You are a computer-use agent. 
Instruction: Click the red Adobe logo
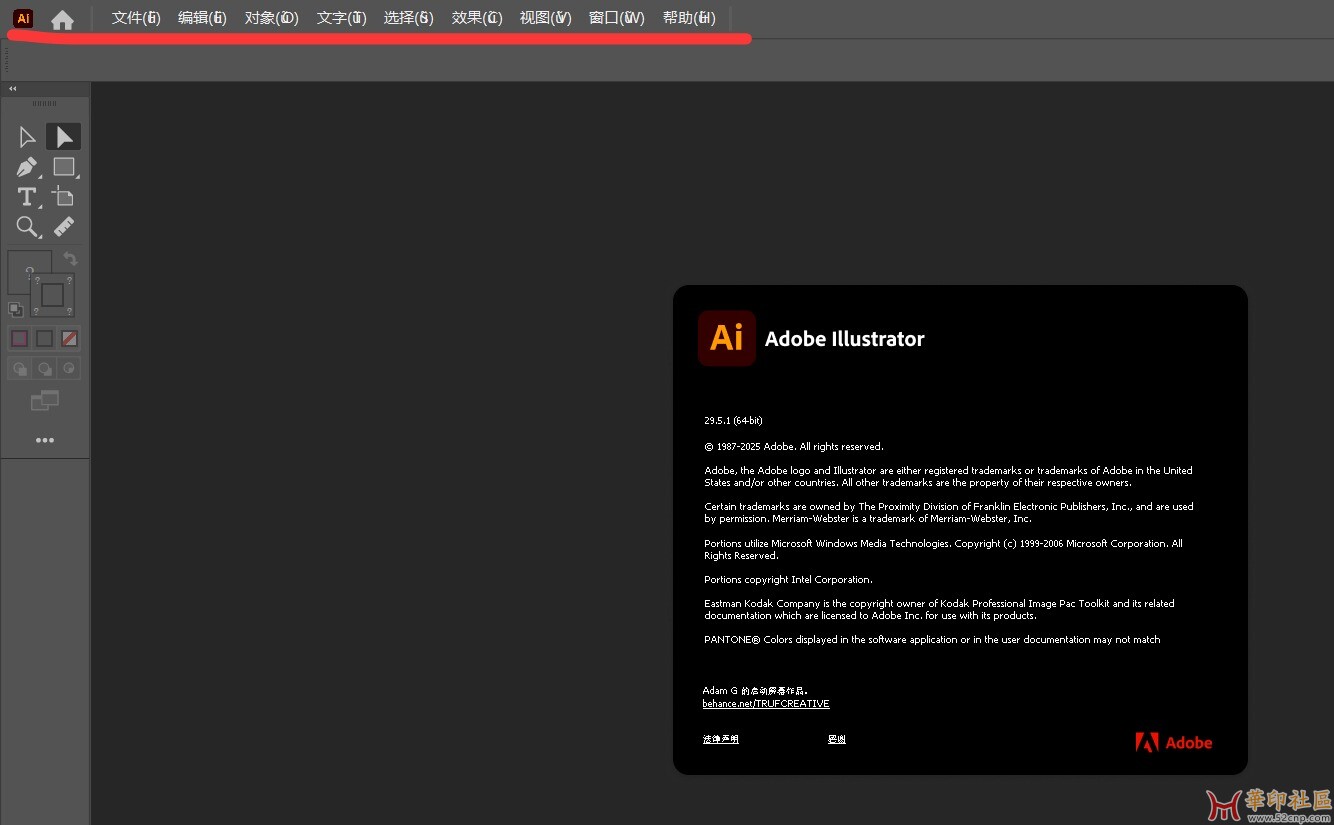(x=1174, y=742)
